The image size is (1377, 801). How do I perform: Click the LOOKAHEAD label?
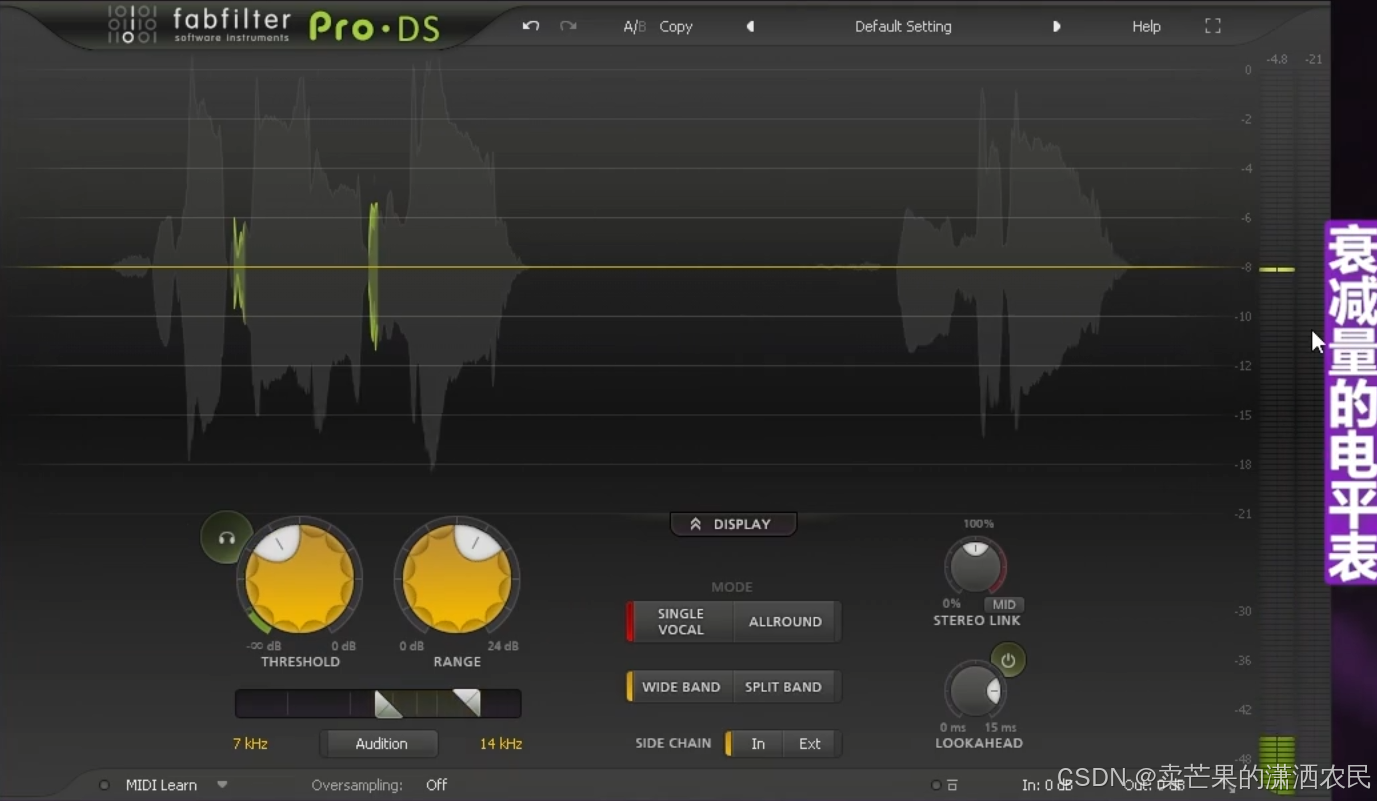979,743
